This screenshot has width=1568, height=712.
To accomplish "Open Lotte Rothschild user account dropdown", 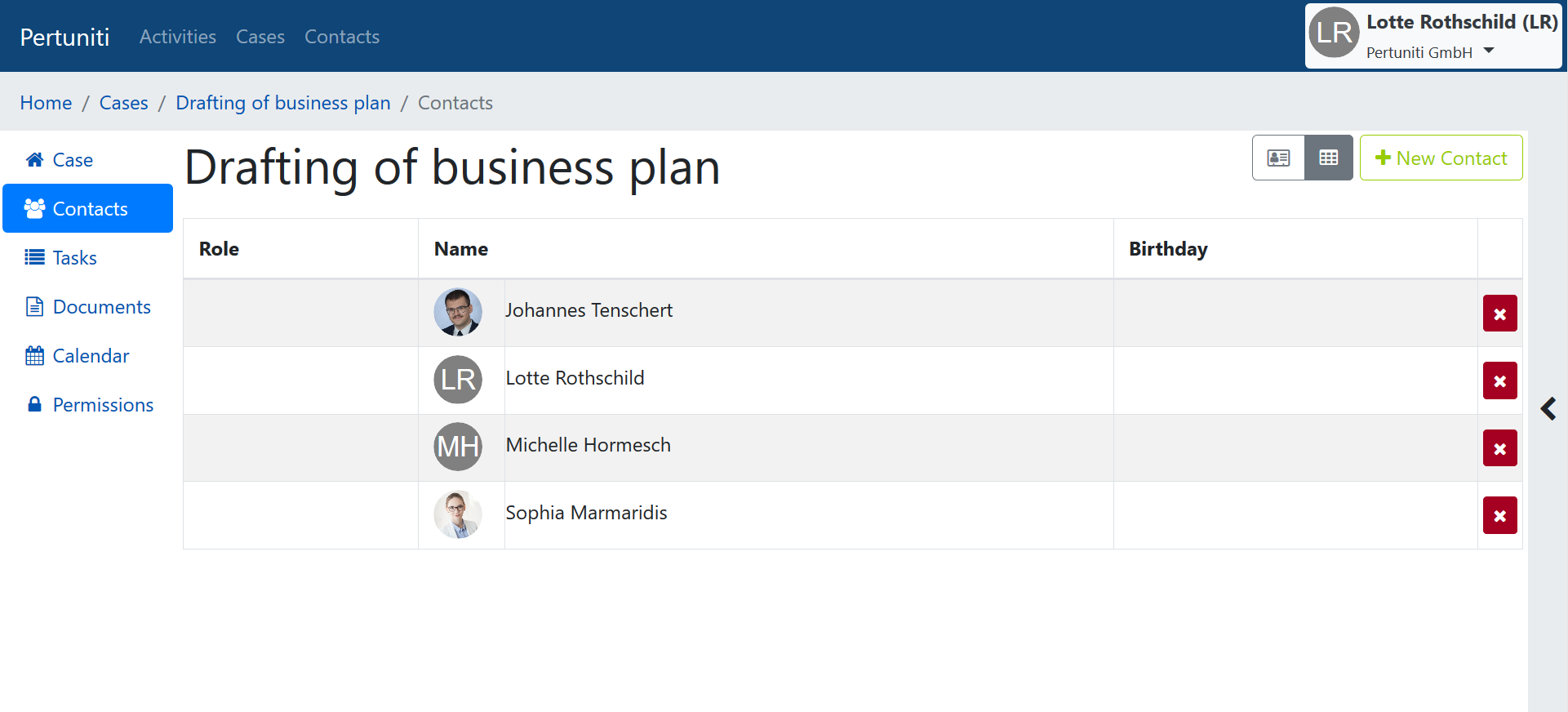I will pos(1433,37).
